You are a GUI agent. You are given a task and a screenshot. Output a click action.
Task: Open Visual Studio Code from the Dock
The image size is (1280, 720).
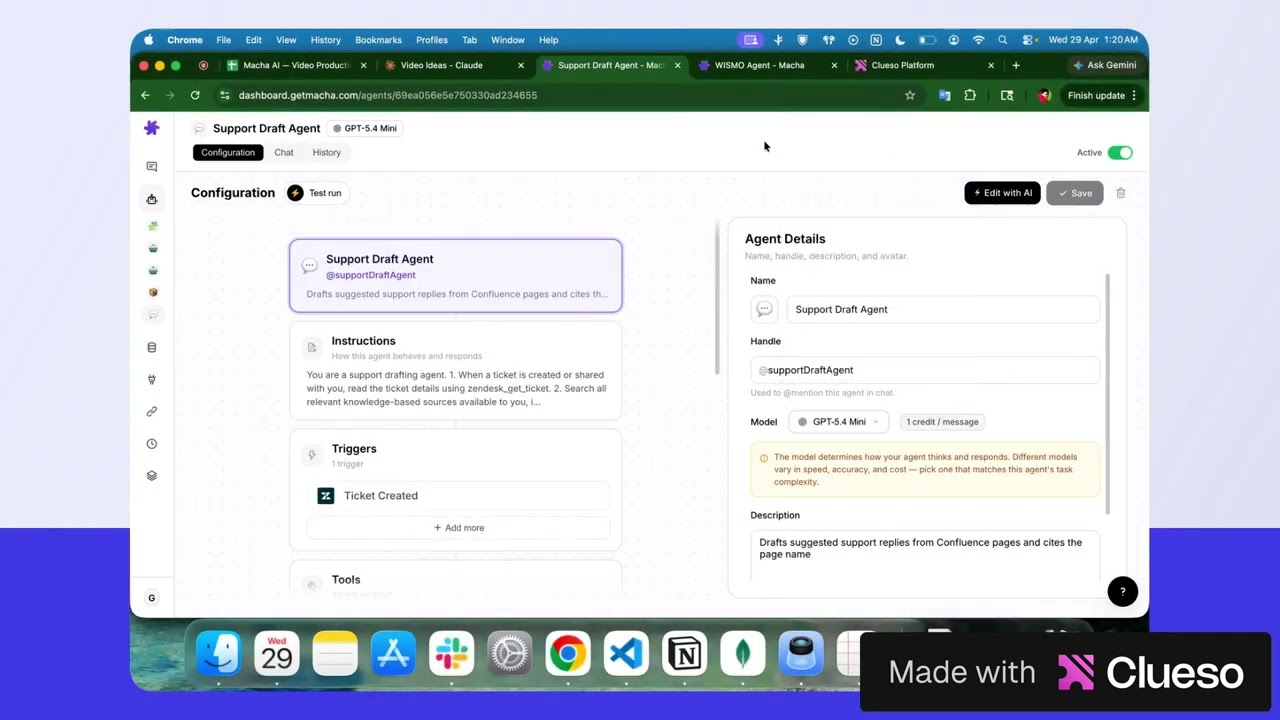pos(626,655)
